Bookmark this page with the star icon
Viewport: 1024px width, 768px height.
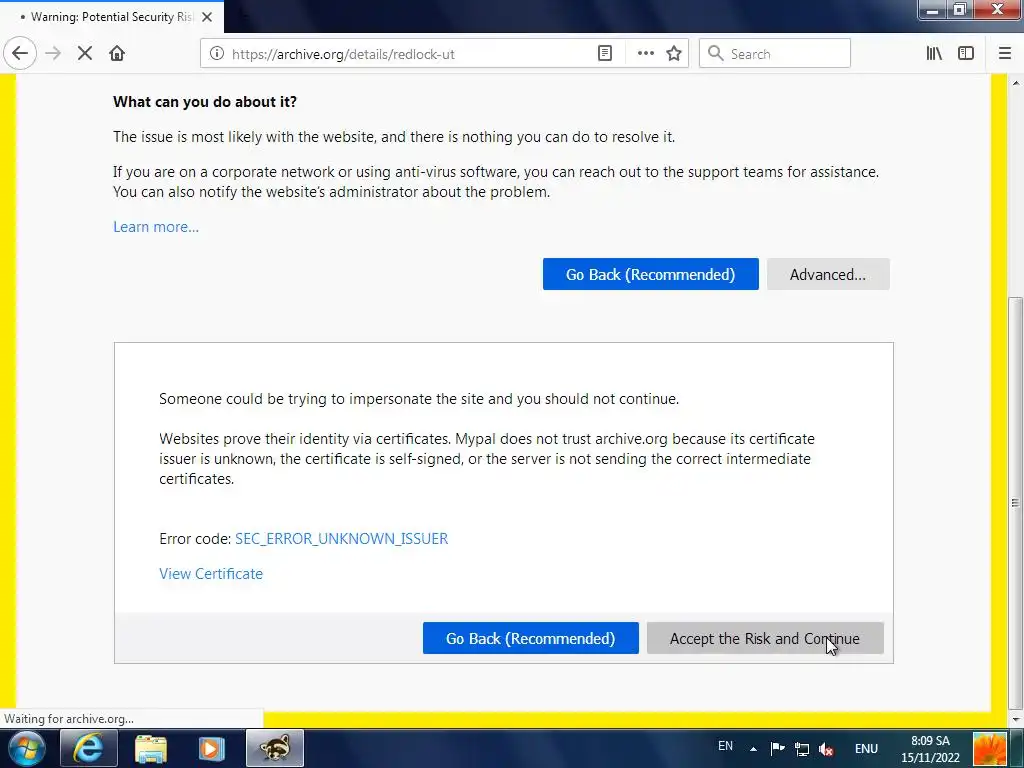pyautogui.click(x=674, y=54)
